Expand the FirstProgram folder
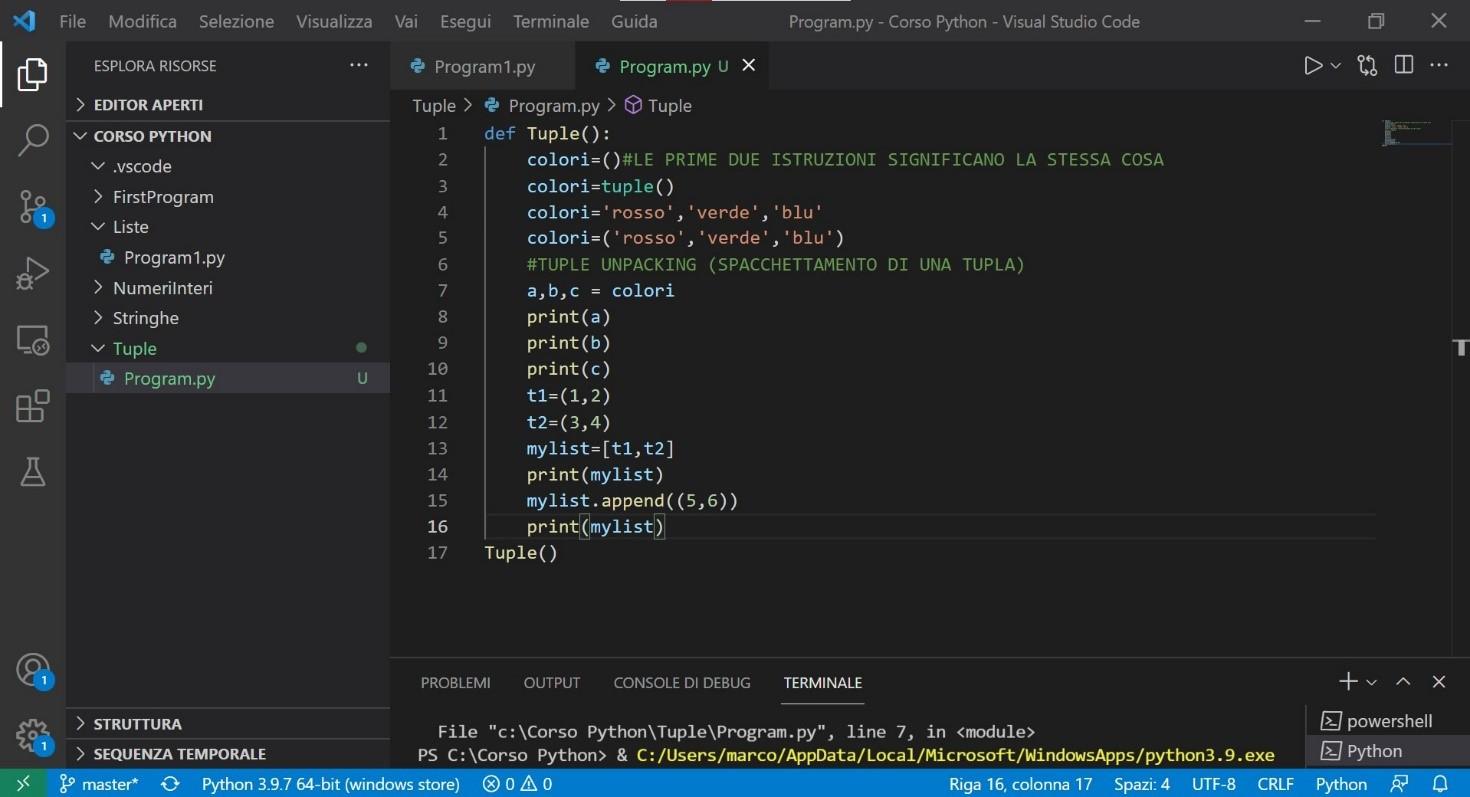 228,197
